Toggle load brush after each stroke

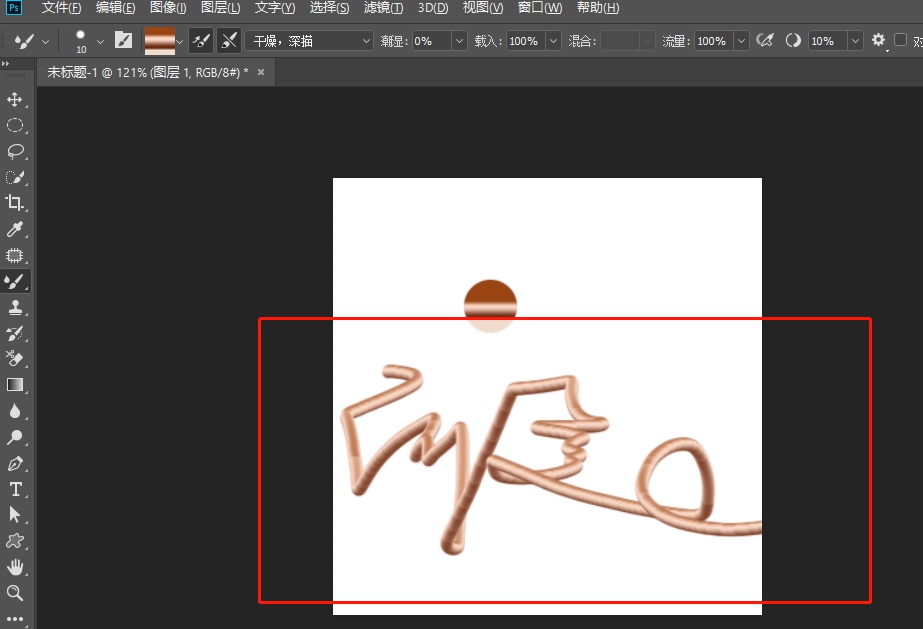[x=199, y=40]
